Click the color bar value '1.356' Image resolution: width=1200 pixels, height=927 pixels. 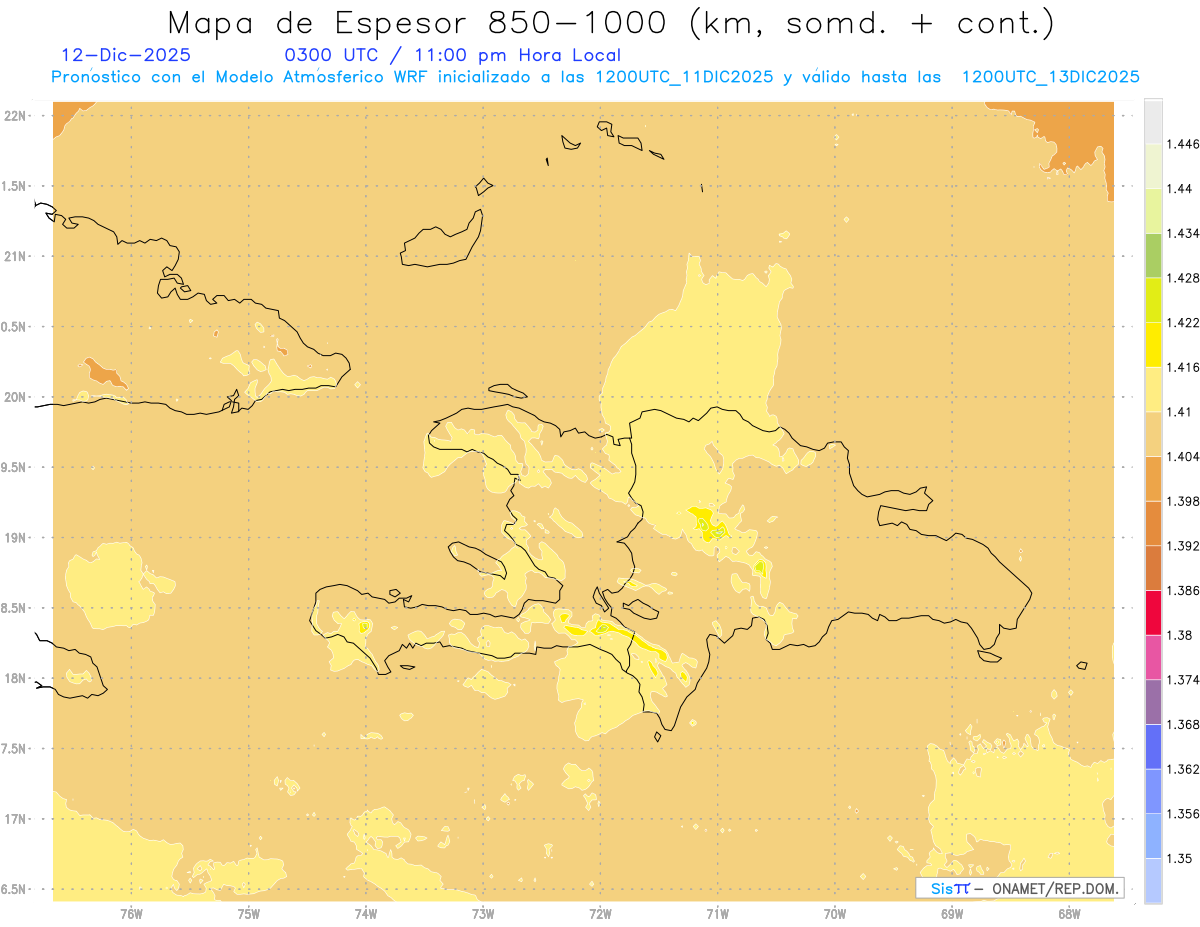1183,814
